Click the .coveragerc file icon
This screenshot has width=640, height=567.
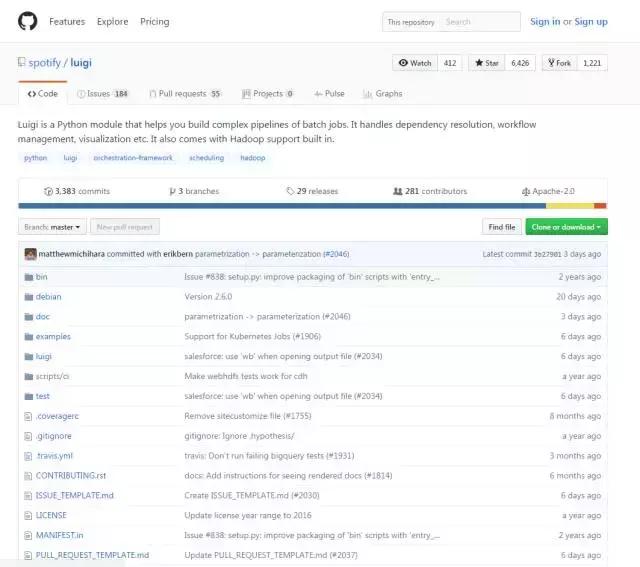[x=28, y=416]
